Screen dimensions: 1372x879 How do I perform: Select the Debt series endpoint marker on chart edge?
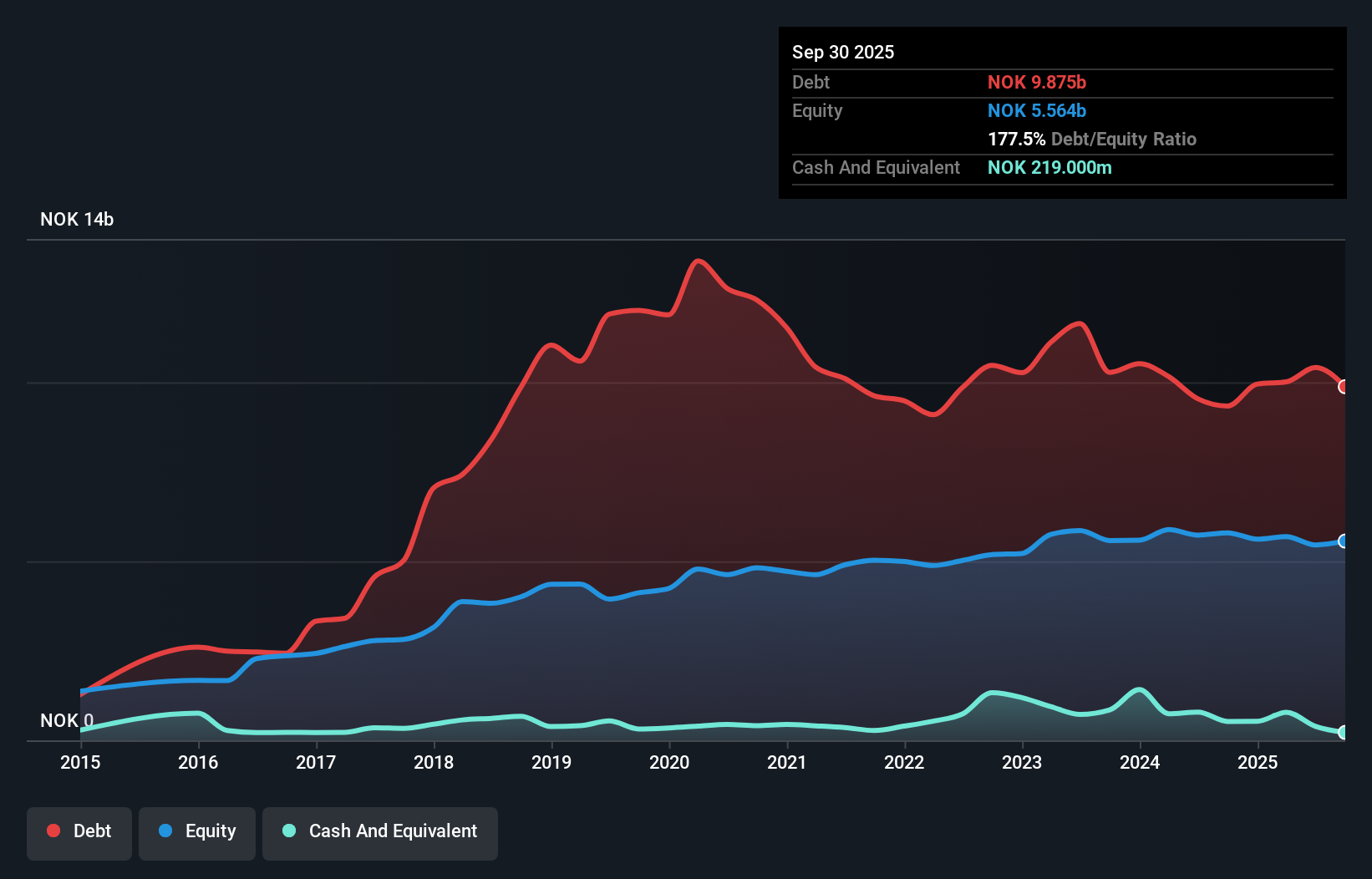tap(1343, 387)
